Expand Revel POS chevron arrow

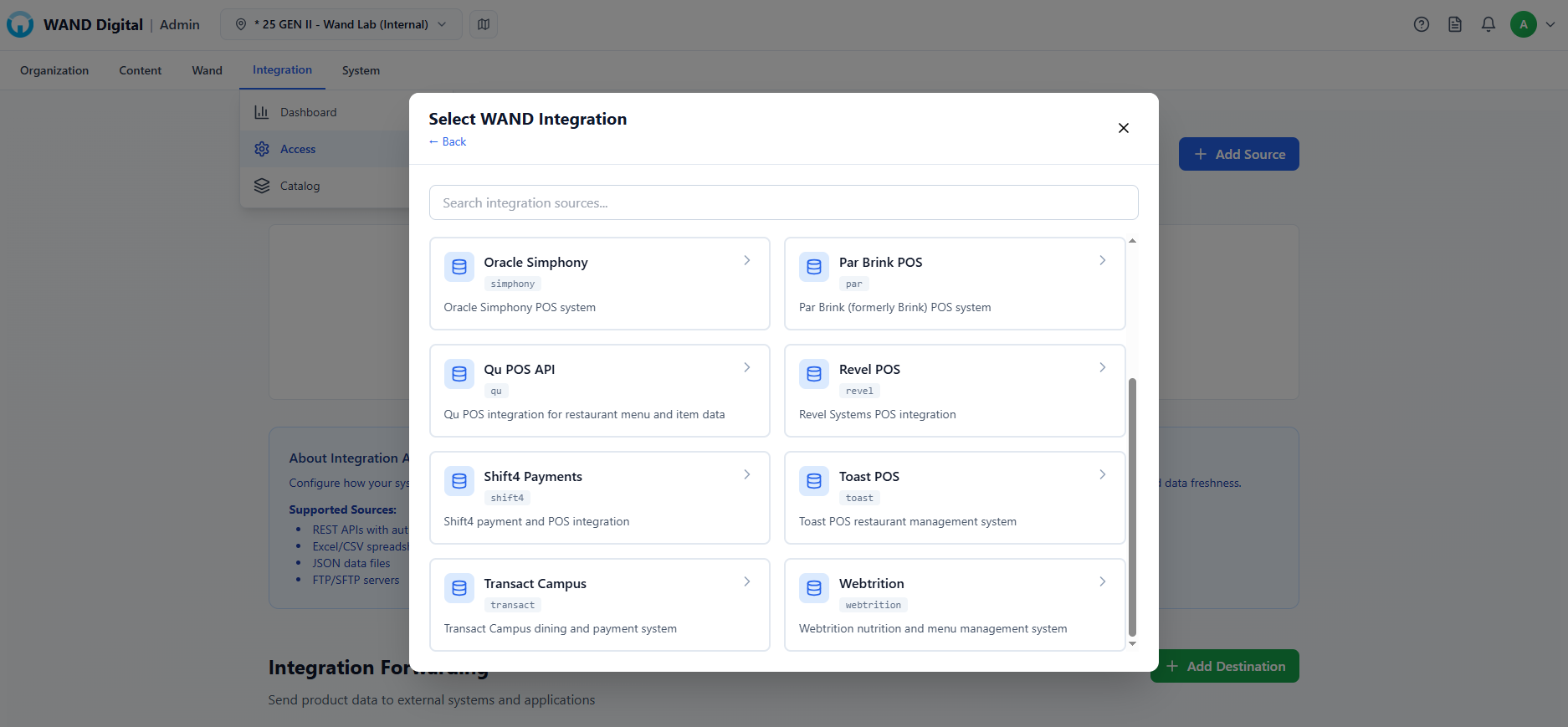tap(1102, 367)
